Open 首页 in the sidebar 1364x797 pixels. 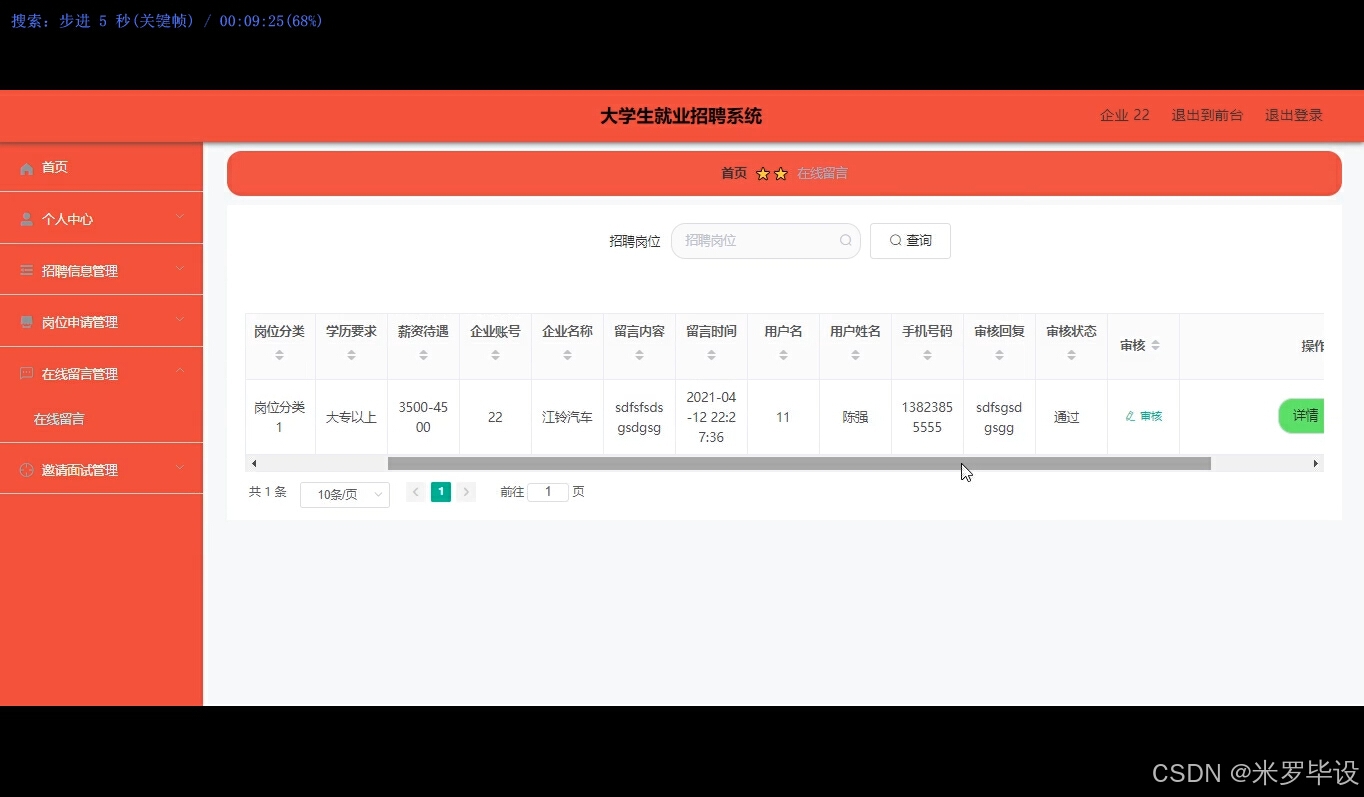tap(101, 168)
